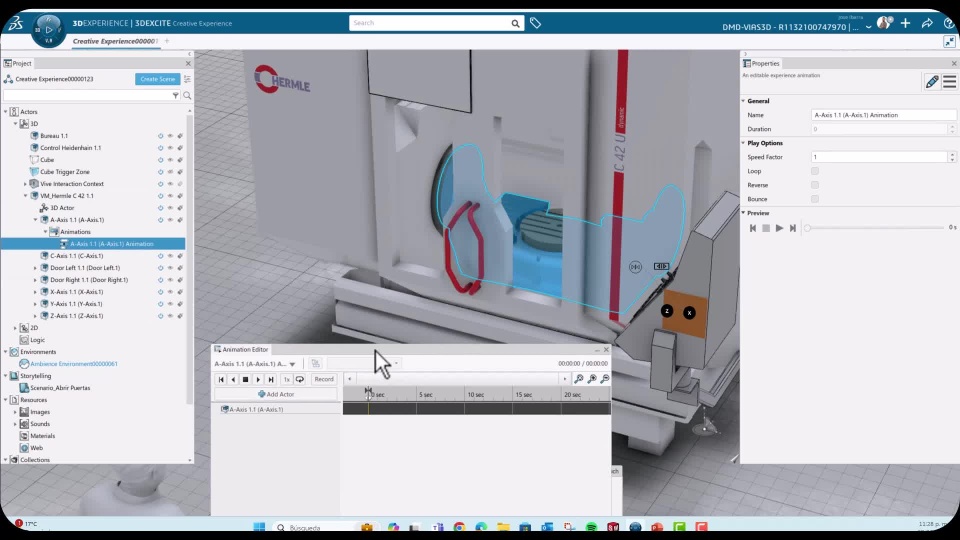960x540 pixels.
Task: Open Ambience Environment00000061 link
Action: point(73,364)
